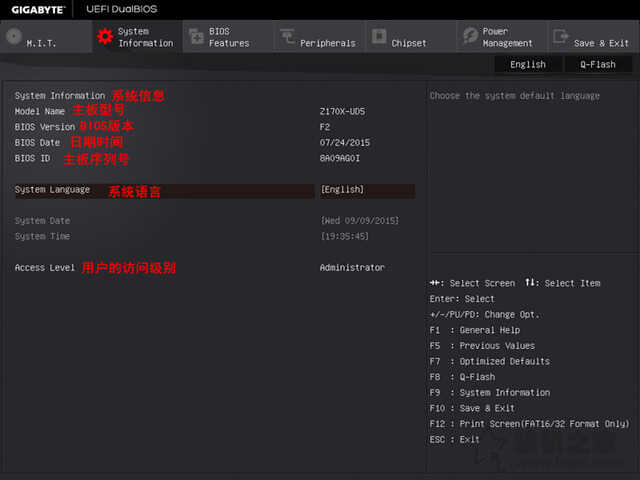Click the F12 Print Screen help line
The width and height of the screenshot is (640, 480).
[x=529, y=424]
